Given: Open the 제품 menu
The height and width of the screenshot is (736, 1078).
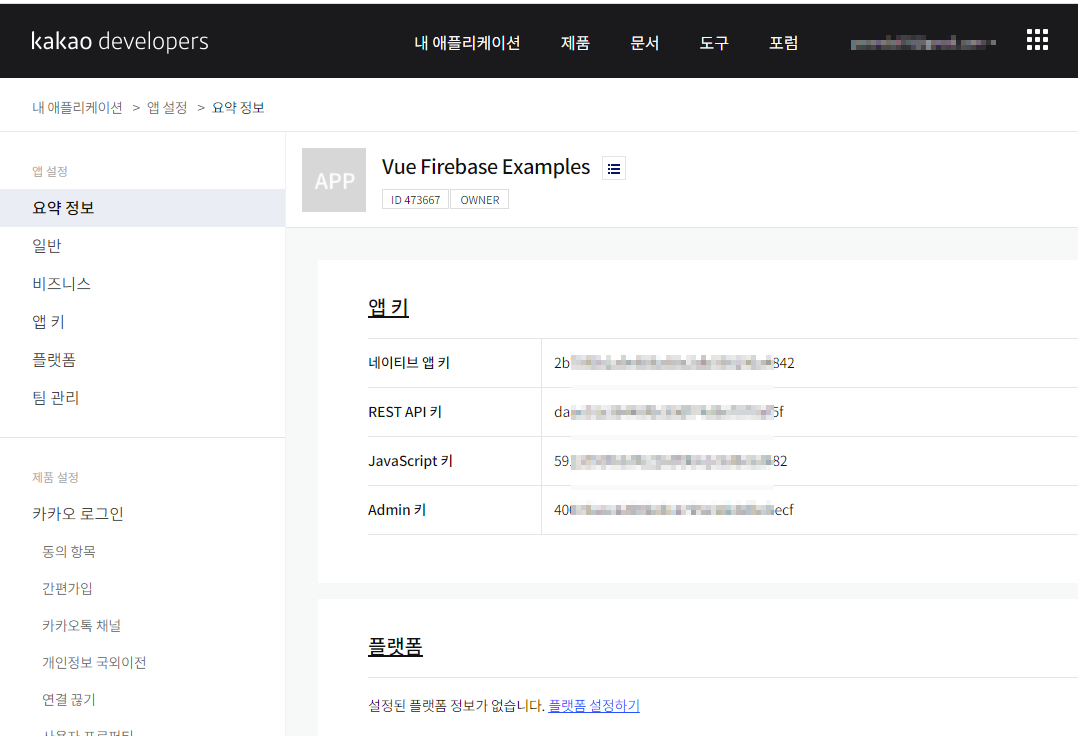Looking at the screenshot, I should coord(575,43).
